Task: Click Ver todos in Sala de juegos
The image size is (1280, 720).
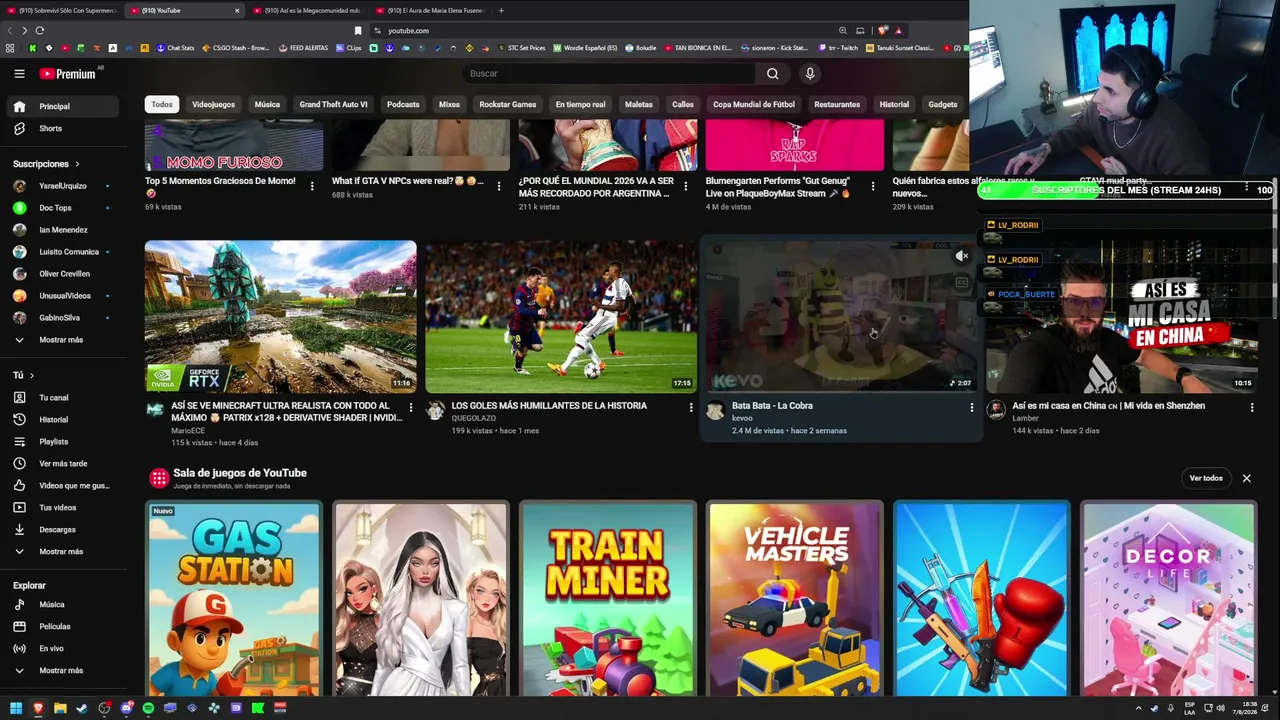Action: coord(1206,478)
